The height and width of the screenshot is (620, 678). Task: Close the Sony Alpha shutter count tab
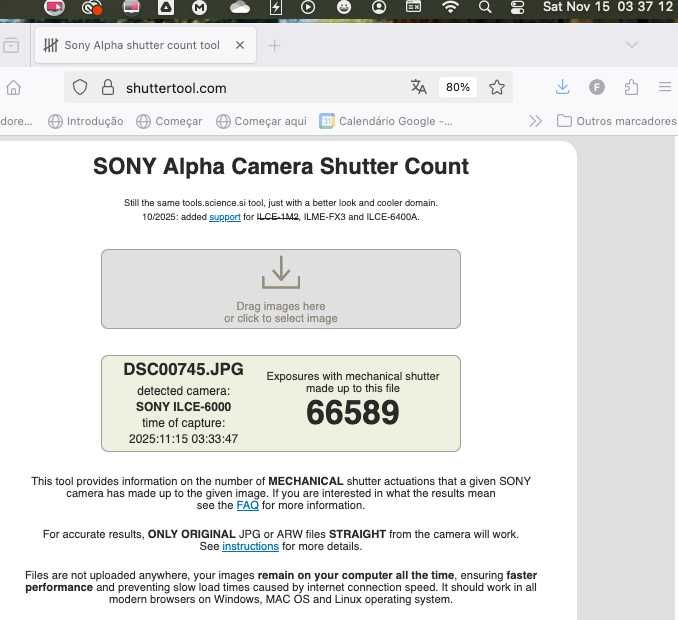[240, 45]
